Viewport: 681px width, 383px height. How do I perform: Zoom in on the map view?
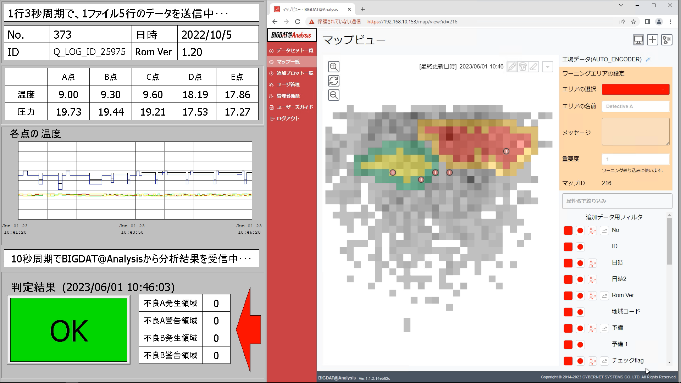(x=334, y=66)
